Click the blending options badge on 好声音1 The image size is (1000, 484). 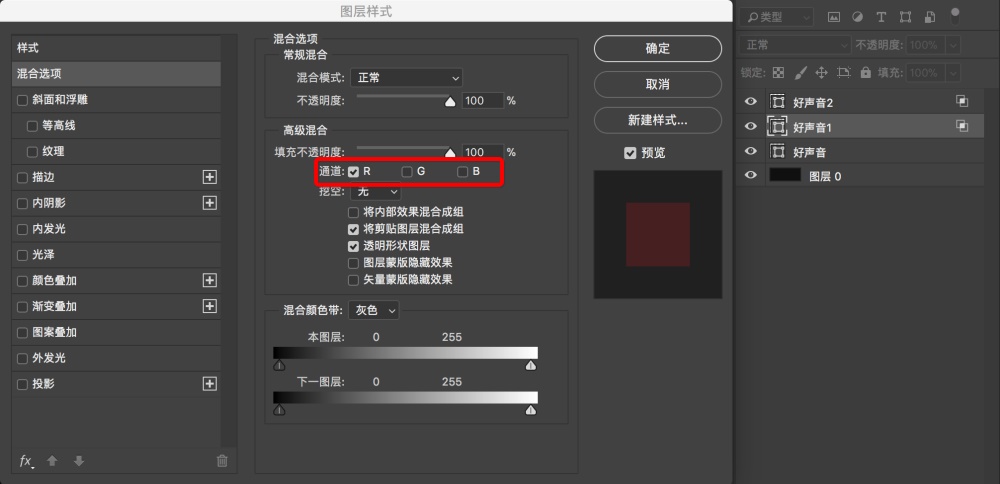(x=962, y=126)
